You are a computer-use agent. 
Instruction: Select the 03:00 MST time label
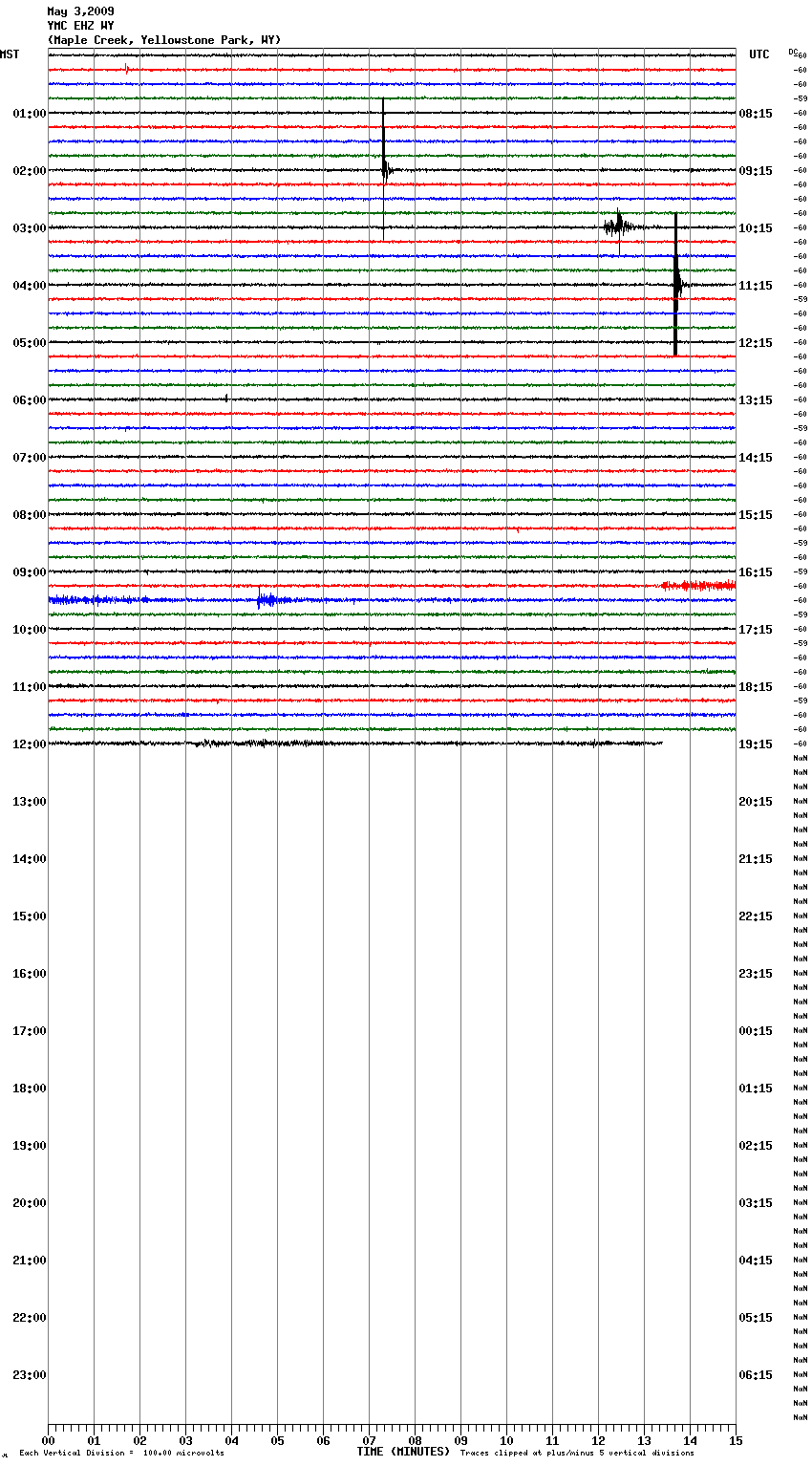(x=30, y=228)
